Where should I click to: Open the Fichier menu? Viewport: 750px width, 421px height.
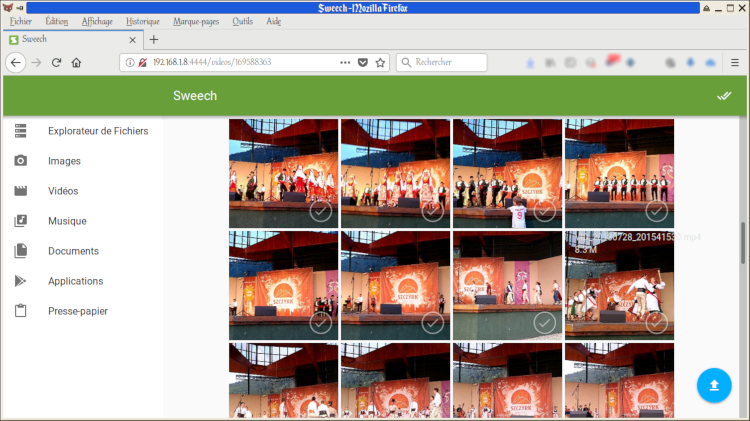pyautogui.click(x=21, y=22)
